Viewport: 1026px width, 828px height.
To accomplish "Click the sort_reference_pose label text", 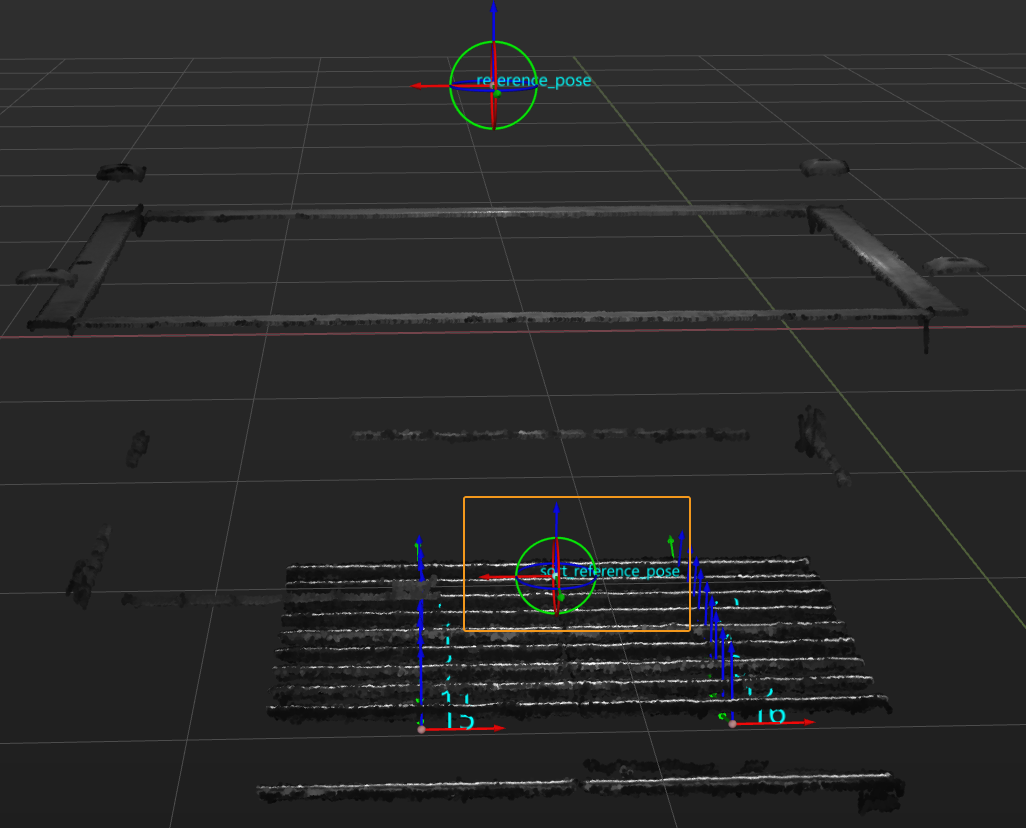I will click(x=609, y=571).
